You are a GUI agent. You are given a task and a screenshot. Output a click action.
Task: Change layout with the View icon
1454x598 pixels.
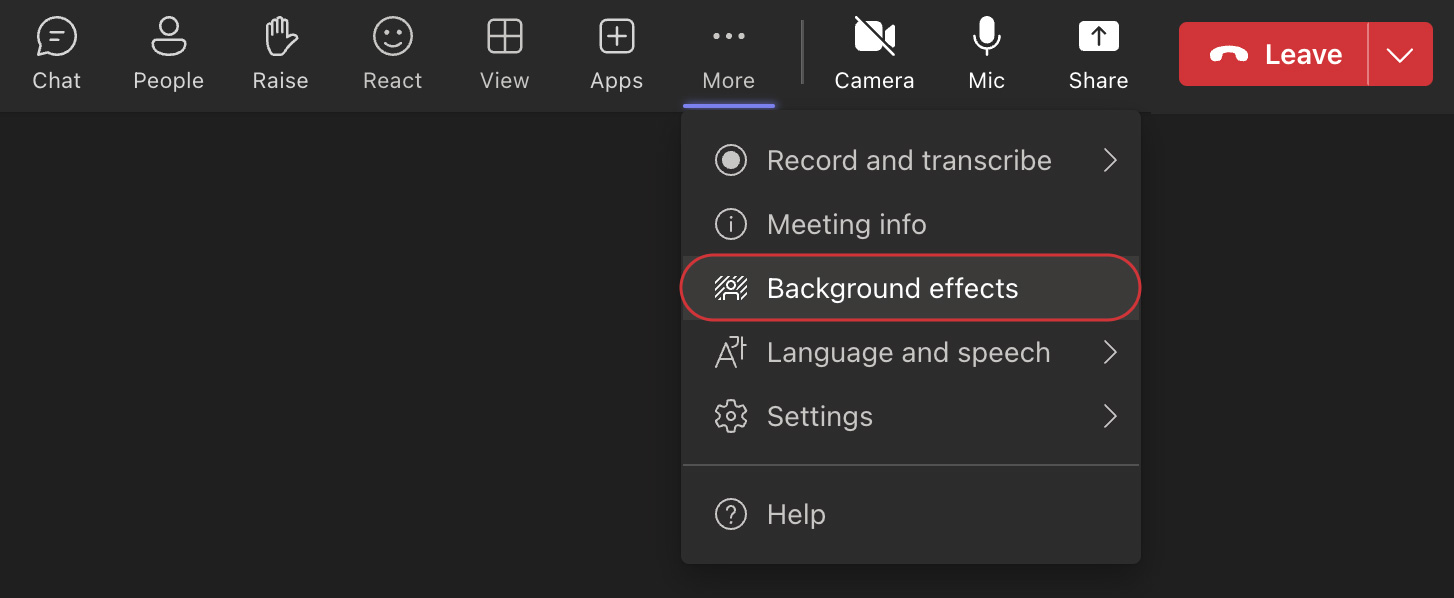point(504,50)
